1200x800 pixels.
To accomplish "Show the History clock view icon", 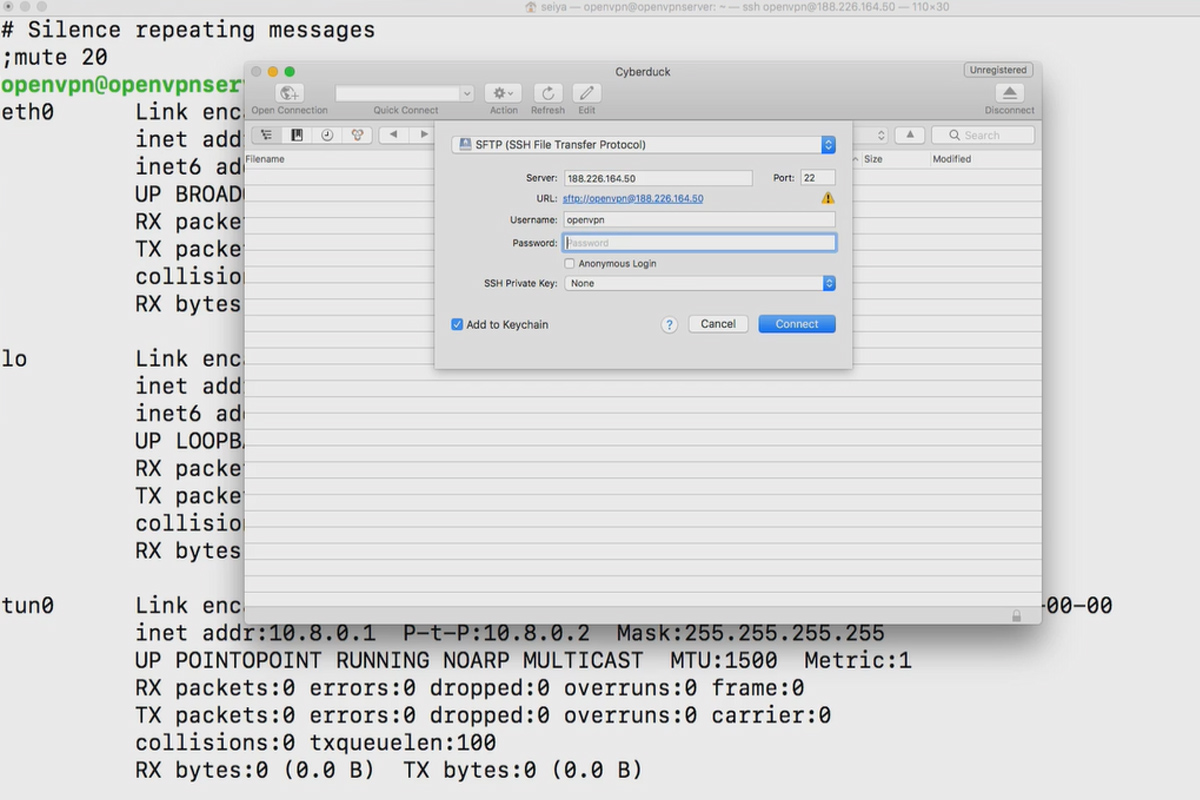I will tap(327, 135).
